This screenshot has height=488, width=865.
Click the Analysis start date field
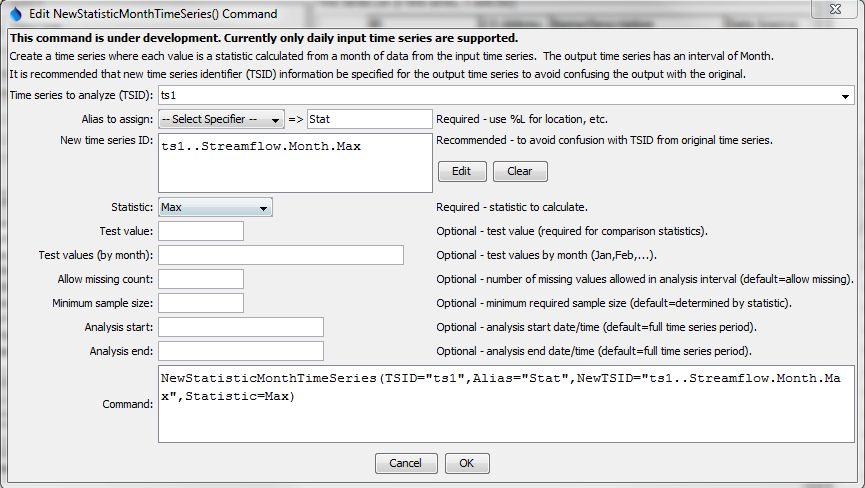[241, 327]
